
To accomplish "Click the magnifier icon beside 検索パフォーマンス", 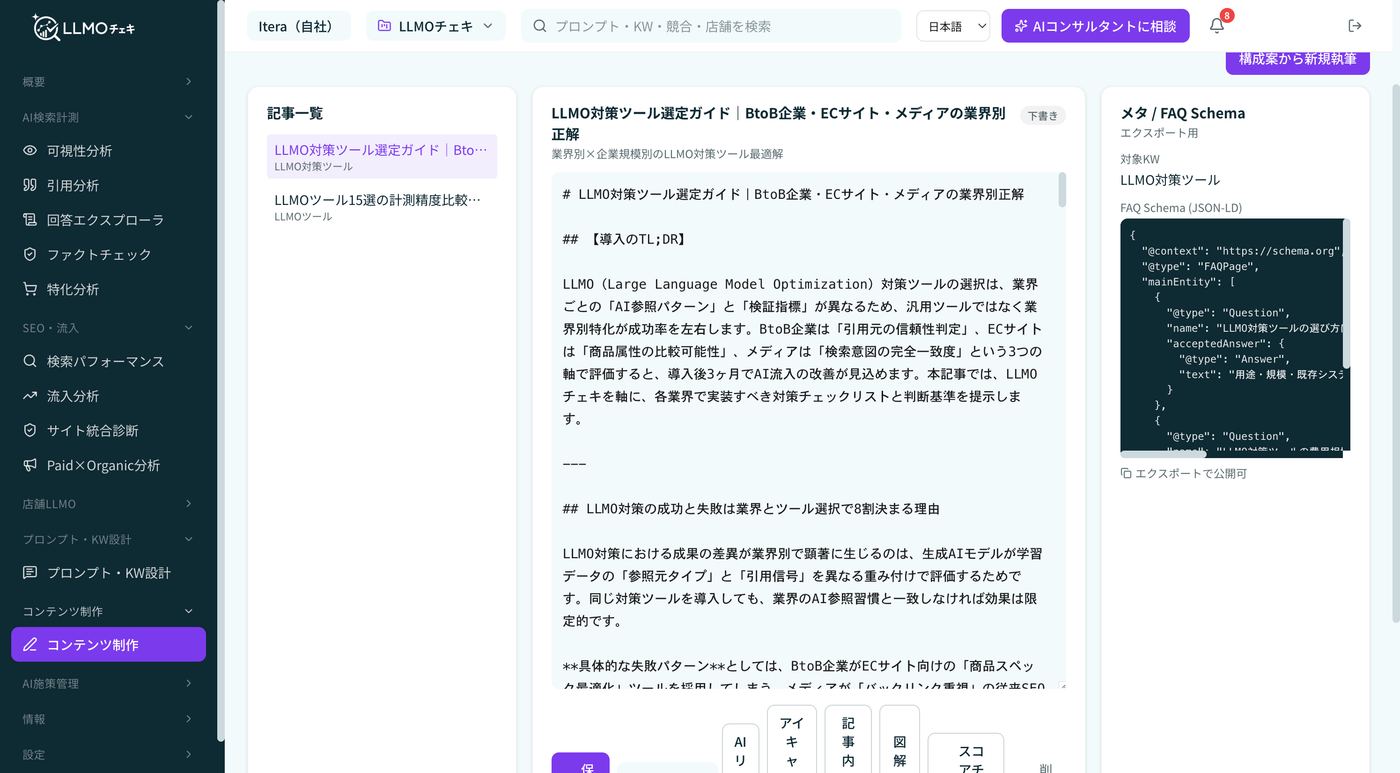I will pyautogui.click(x=30, y=361).
